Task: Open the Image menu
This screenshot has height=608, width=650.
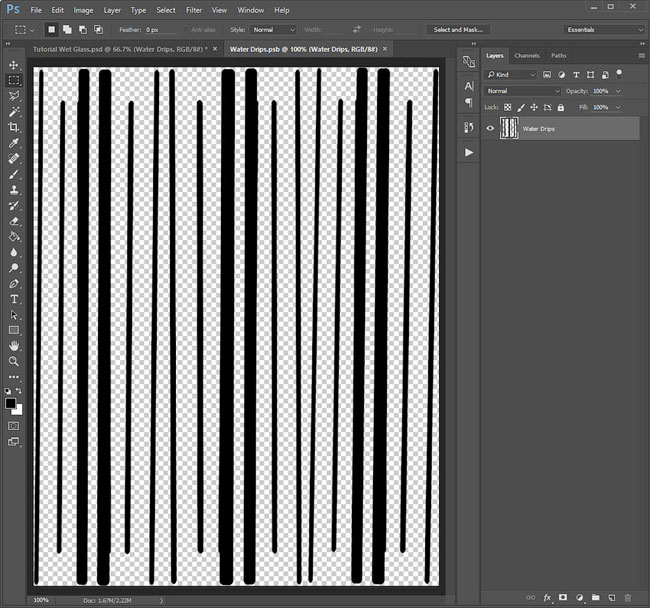Action: (x=83, y=10)
